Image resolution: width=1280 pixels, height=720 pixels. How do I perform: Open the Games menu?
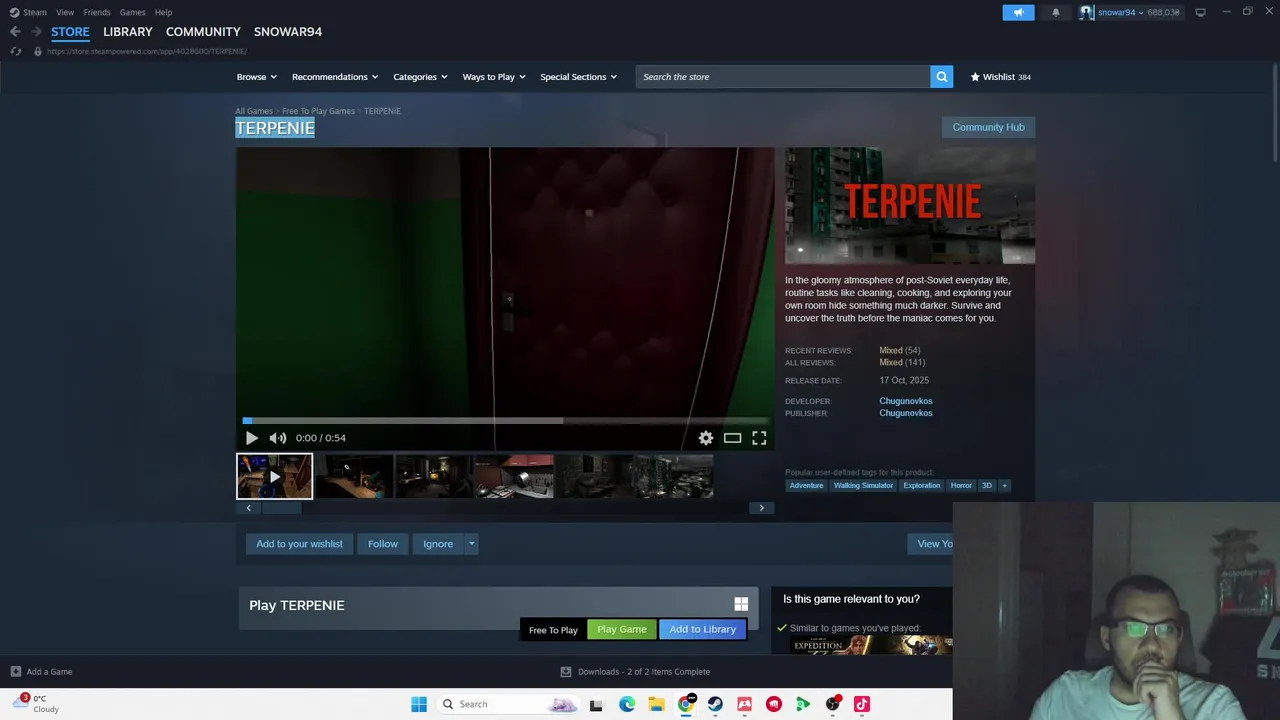[132, 12]
